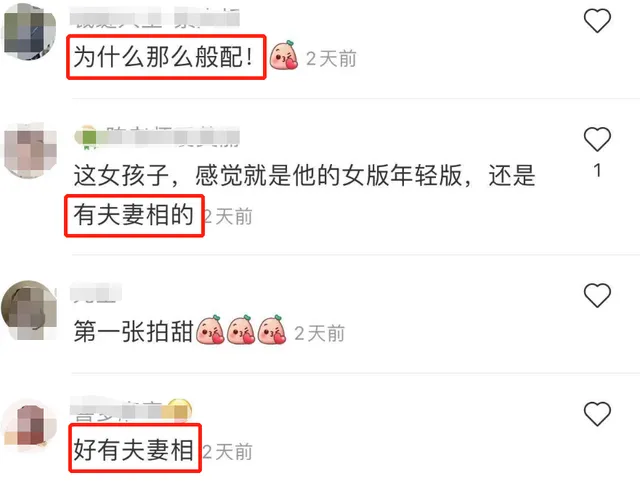
Task: Select the comment '这女孩子,感觉就是他的女版年轻版'
Action: 304,176
